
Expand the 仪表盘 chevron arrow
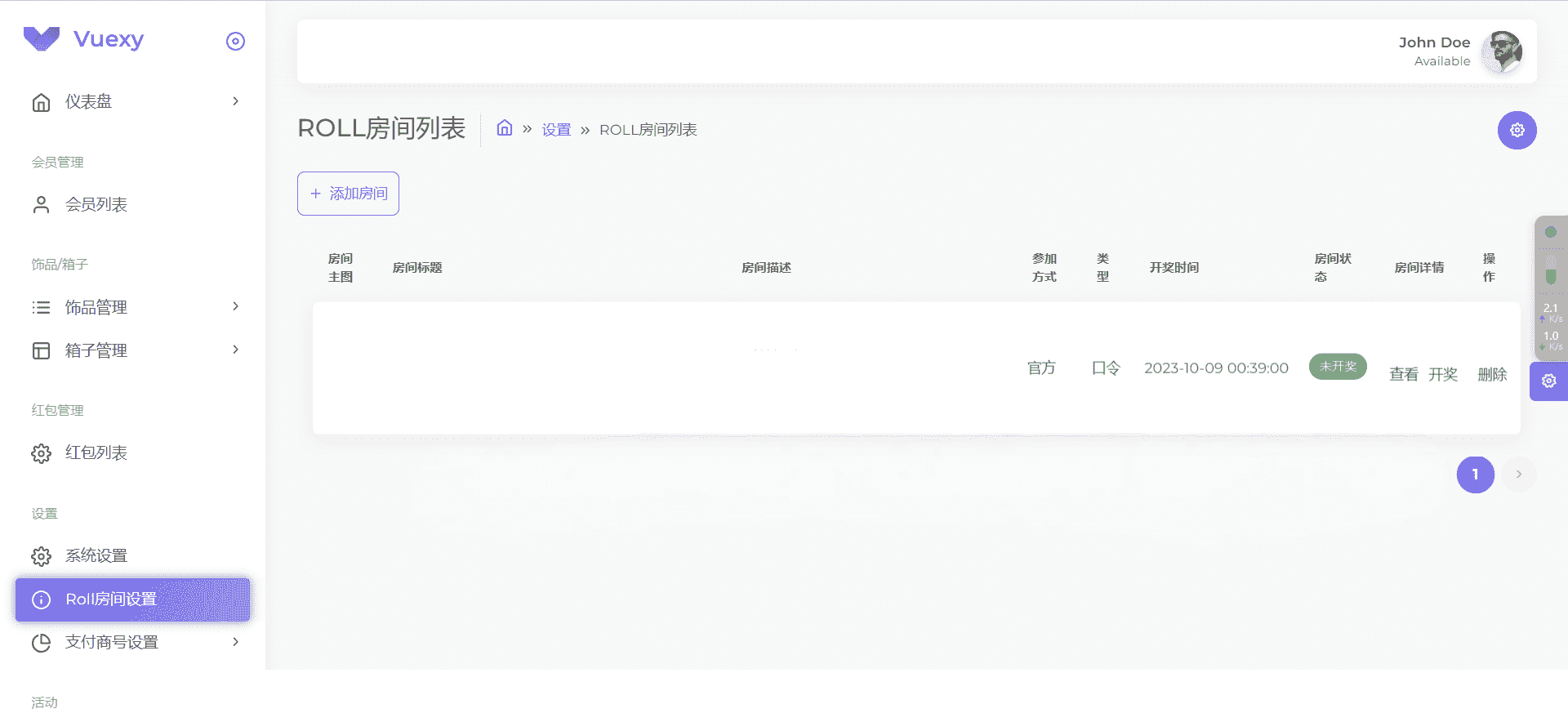pos(235,101)
